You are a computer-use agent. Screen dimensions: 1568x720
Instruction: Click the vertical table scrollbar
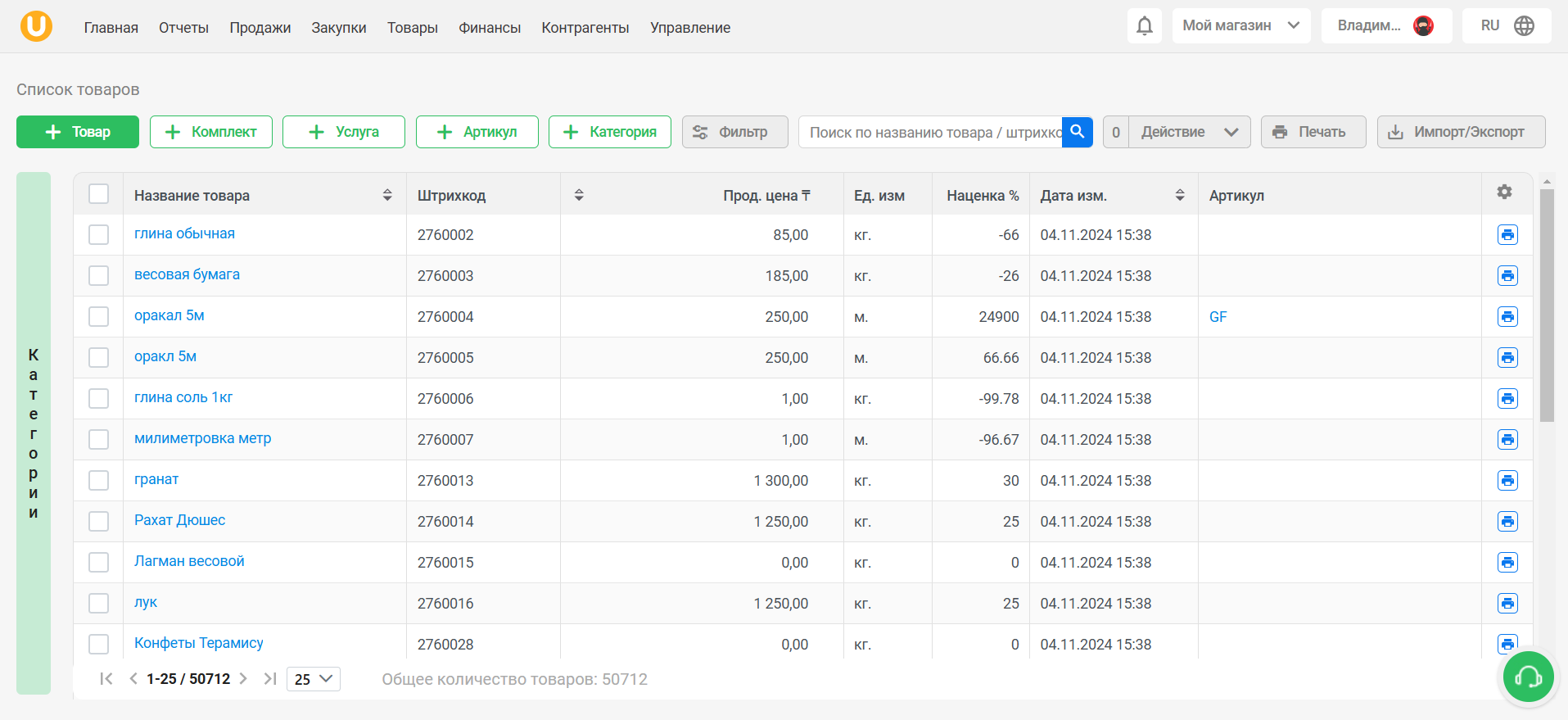click(x=1546, y=306)
